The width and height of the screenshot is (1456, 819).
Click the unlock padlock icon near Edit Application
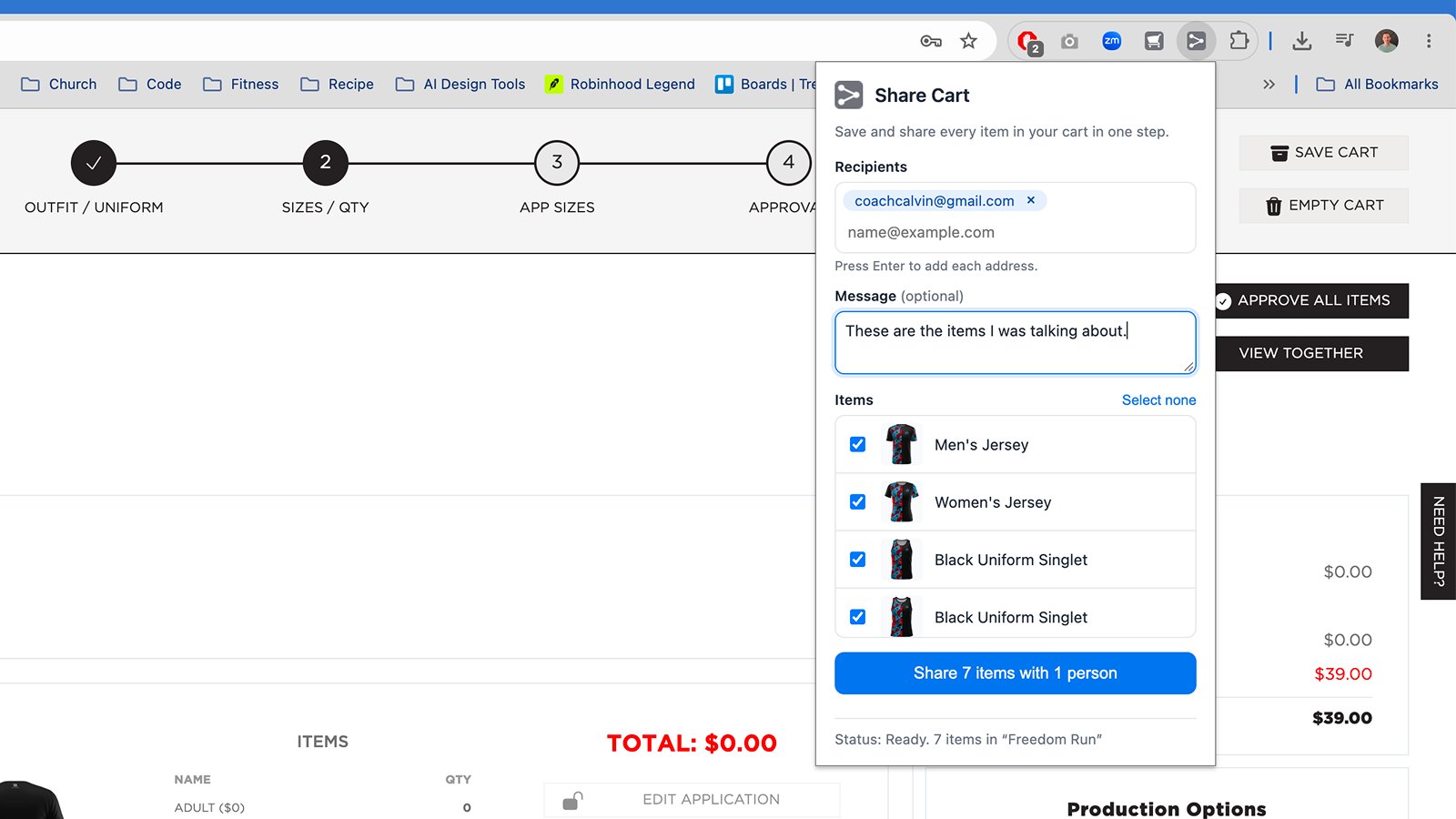point(572,800)
